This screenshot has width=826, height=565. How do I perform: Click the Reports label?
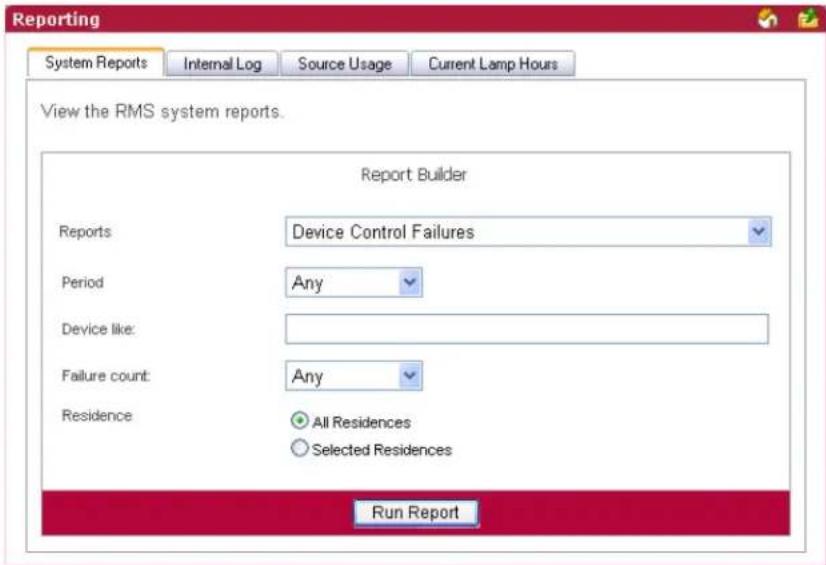point(85,232)
